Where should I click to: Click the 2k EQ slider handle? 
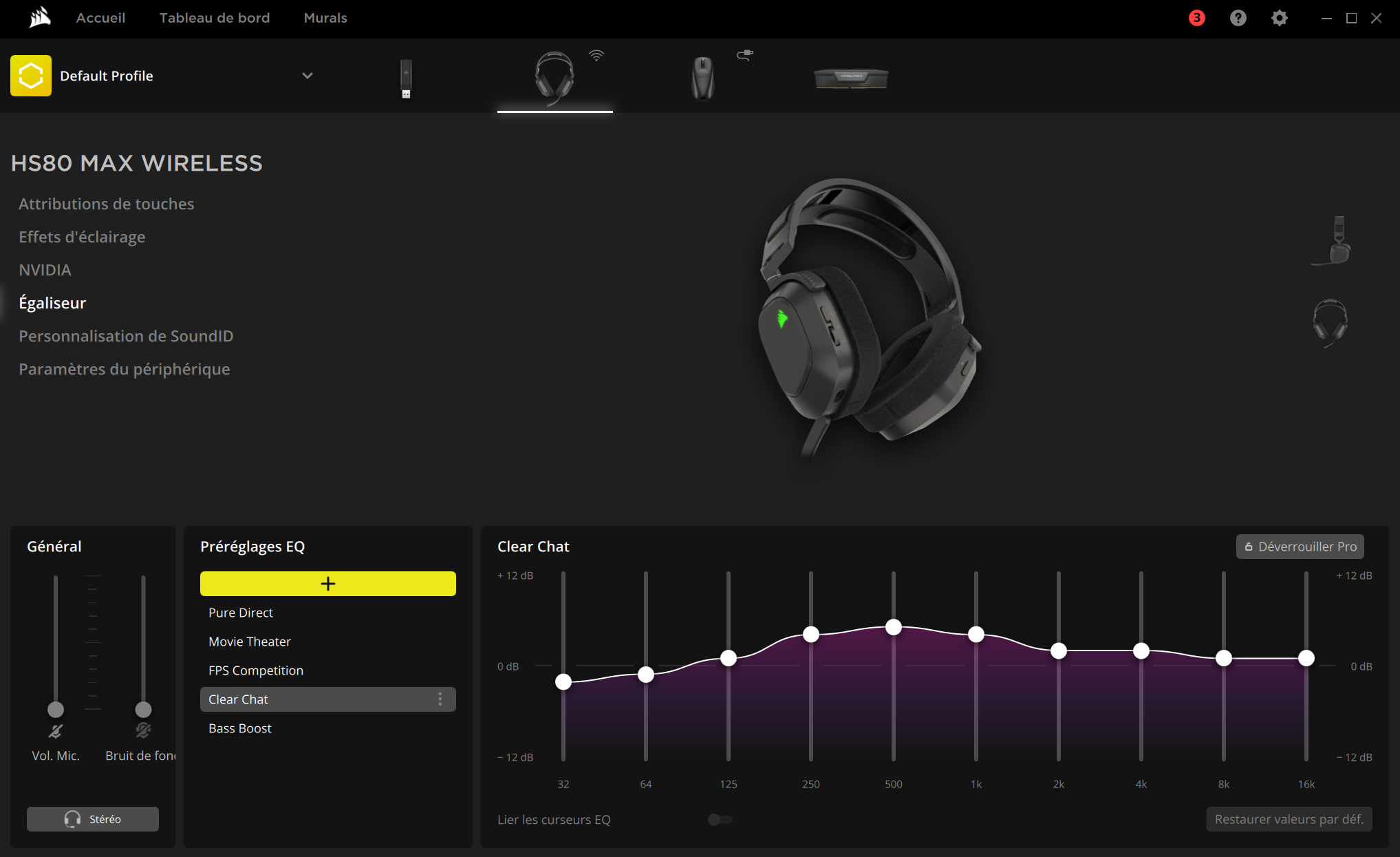click(1059, 650)
